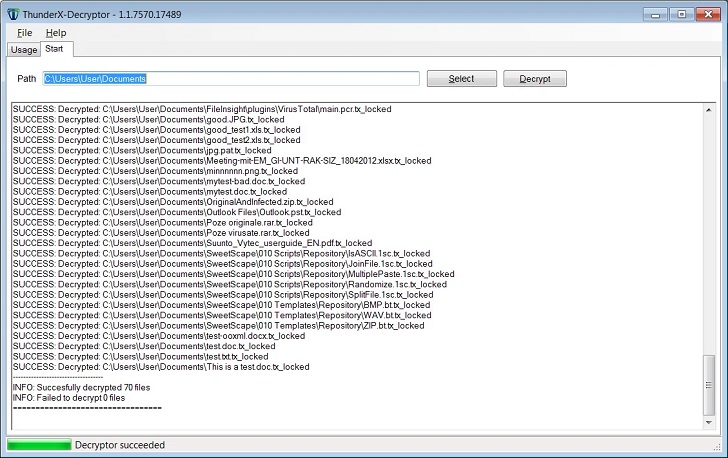Click log line for OriginalAndInfected.zip.tx_locked
This screenshot has width=728, height=458.
point(173,202)
